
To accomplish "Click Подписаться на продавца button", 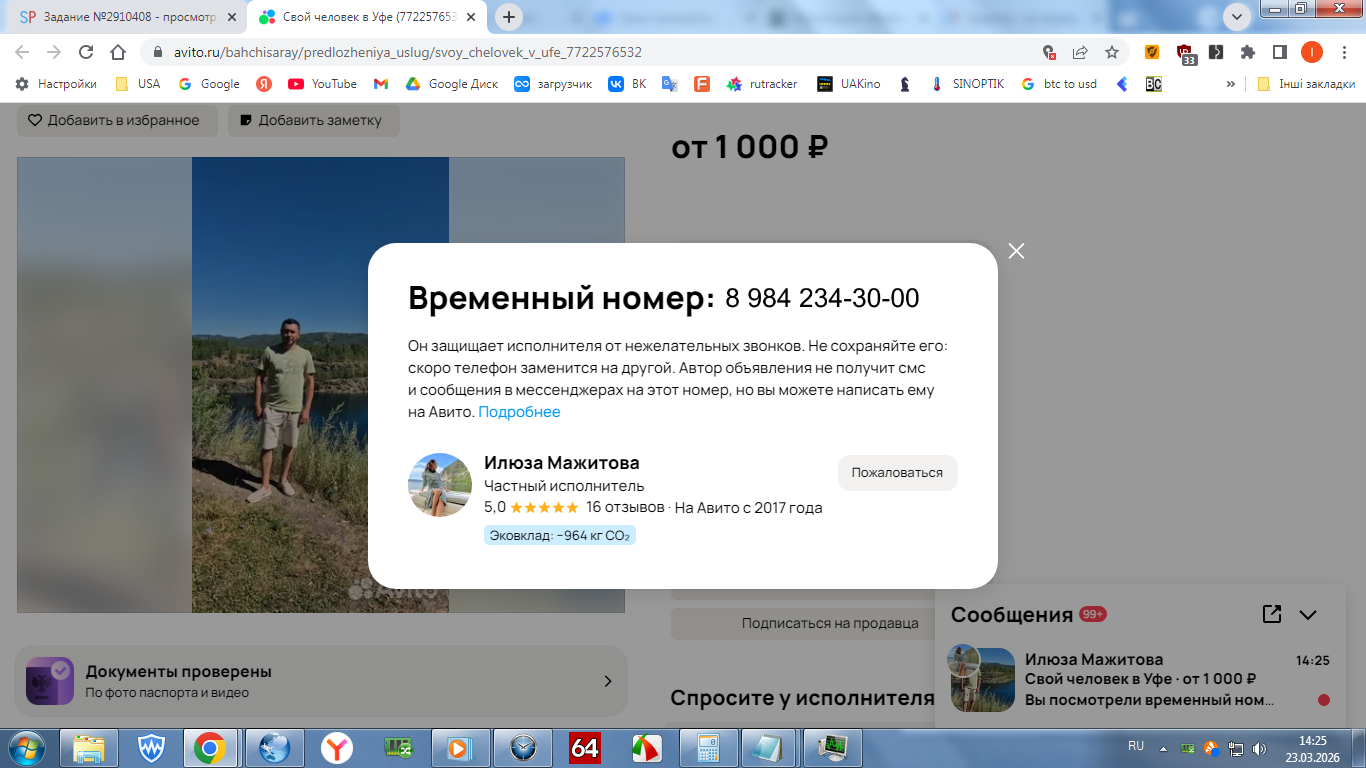I will [x=830, y=623].
